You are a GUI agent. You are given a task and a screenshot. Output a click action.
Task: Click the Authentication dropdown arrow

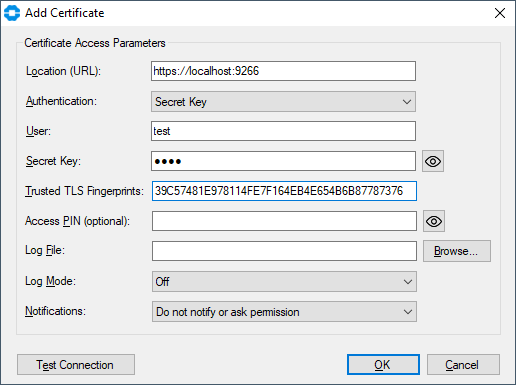pos(407,102)
